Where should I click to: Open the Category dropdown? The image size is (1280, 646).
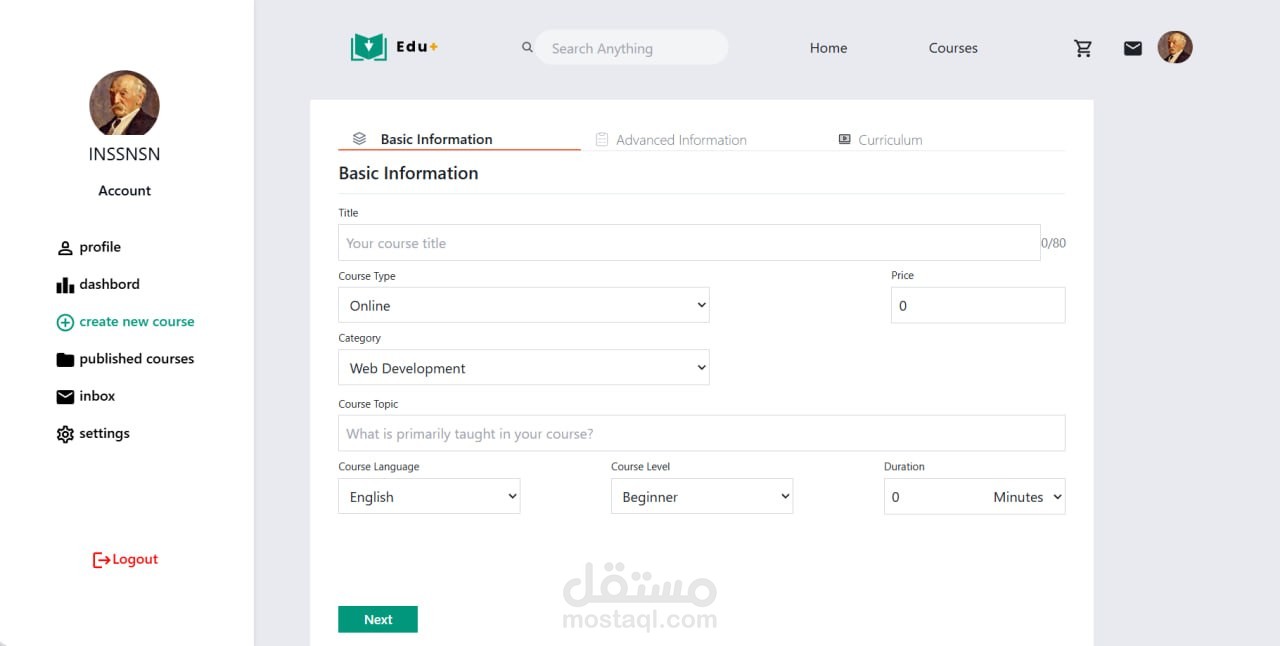click(x=523, y=367)
